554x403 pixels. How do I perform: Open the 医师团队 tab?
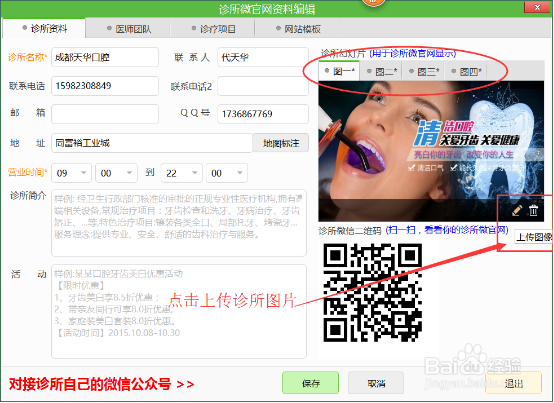(129, 29)
